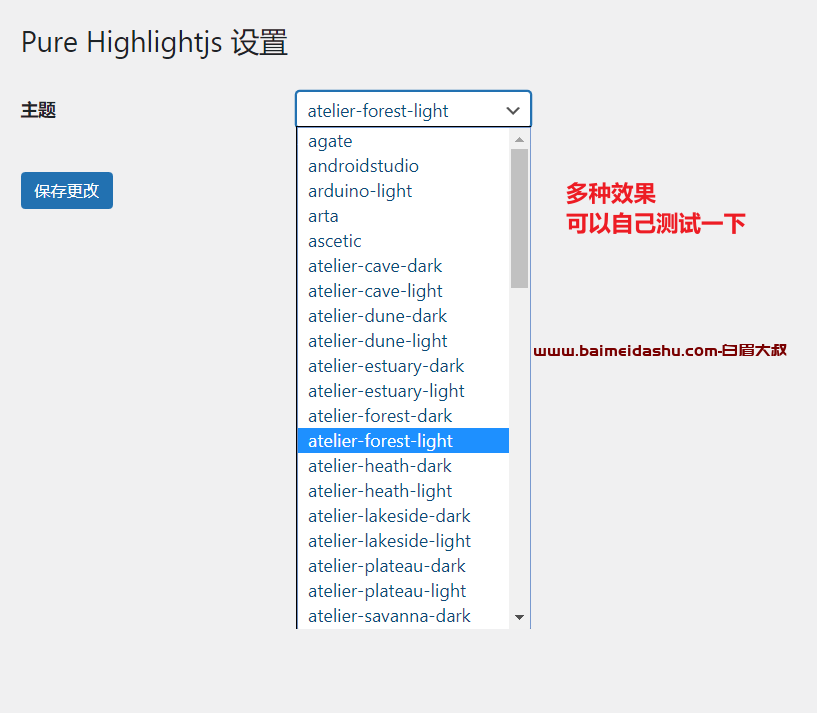Choose atelier-estuary-light option
This screenshot has width=817, height=713.
[403, 391]
